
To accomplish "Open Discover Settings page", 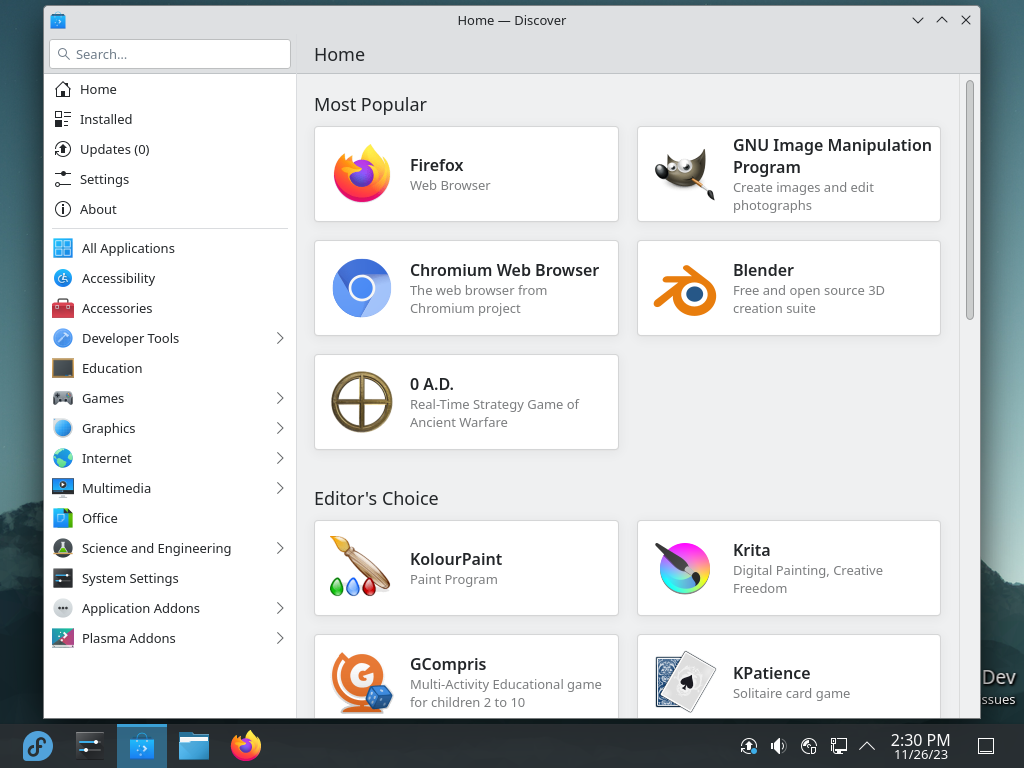I will click(170, 180).
